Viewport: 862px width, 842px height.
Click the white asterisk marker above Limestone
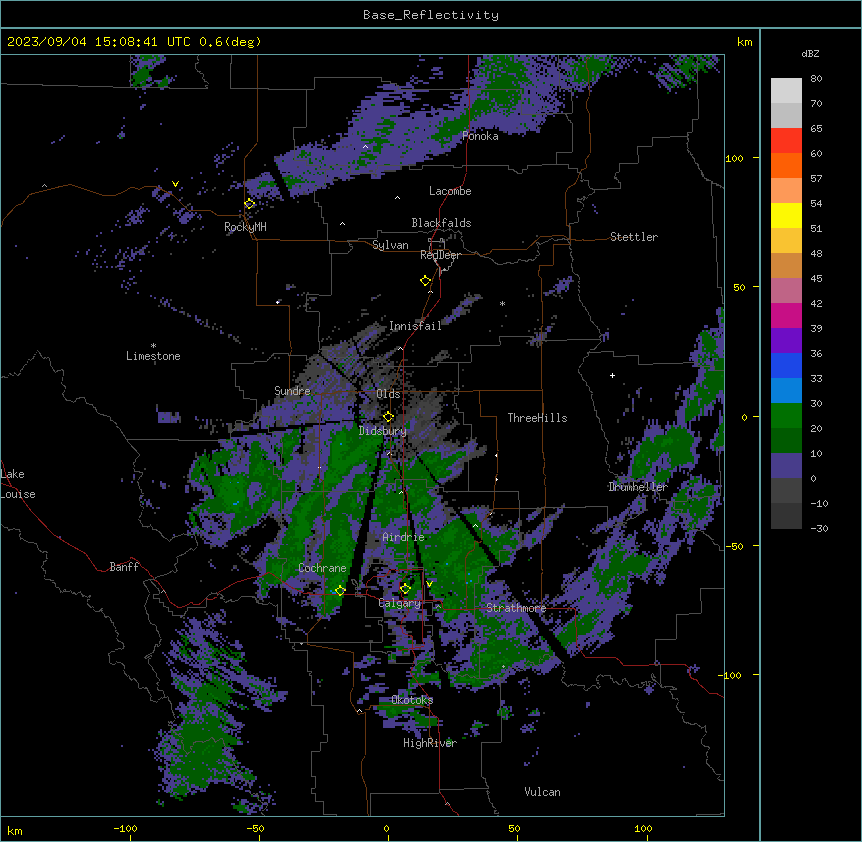pos(153,346)
